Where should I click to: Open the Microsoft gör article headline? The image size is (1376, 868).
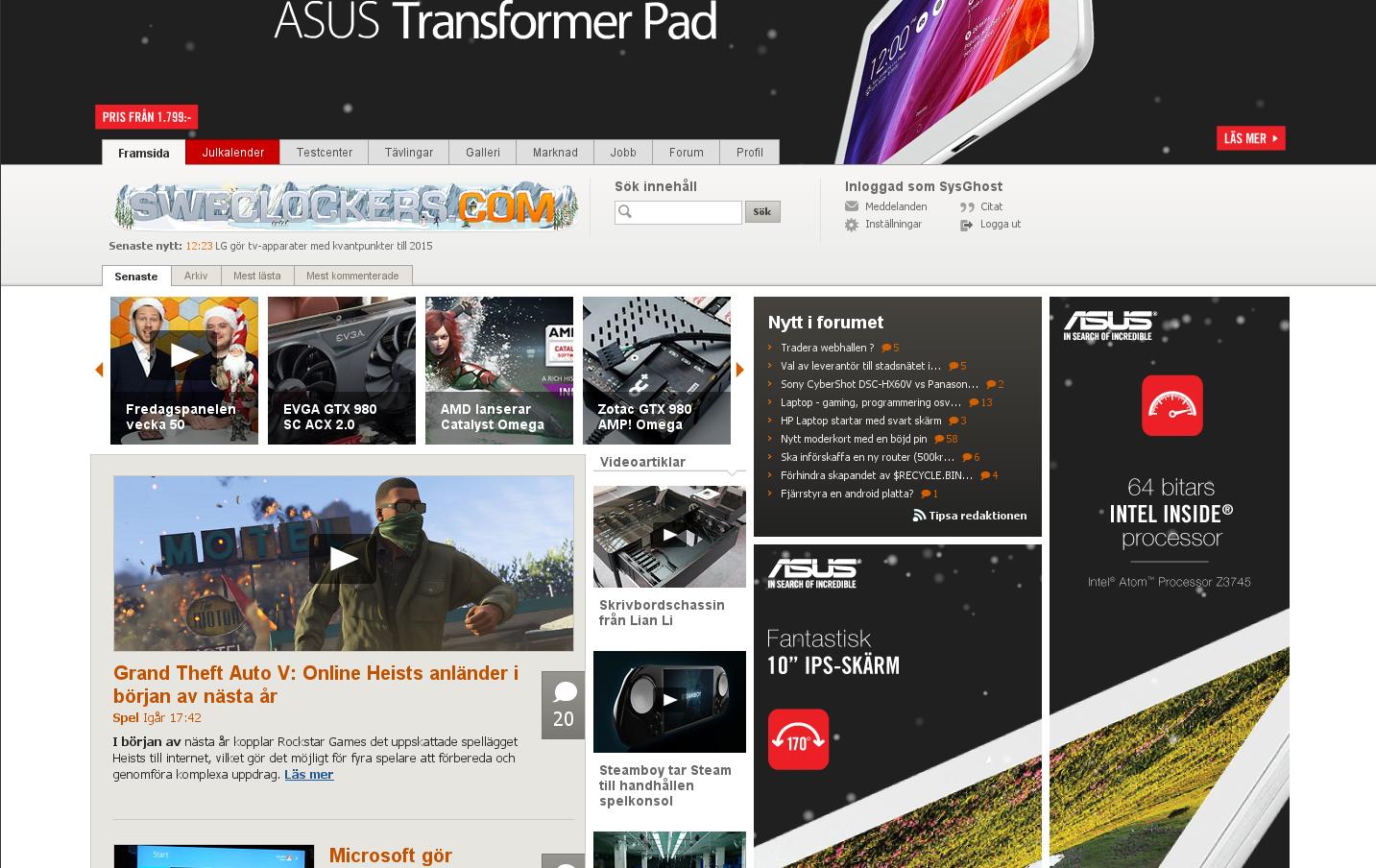[x=391, y=856]
